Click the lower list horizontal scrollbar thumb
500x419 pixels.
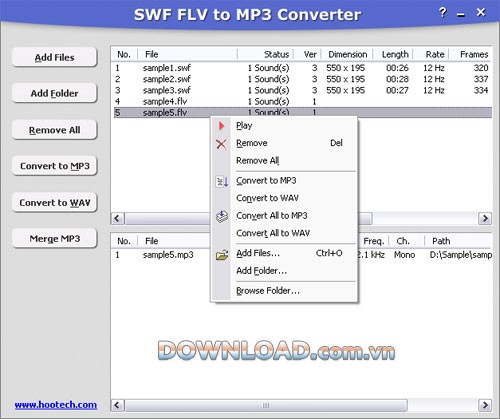(266, 405)
